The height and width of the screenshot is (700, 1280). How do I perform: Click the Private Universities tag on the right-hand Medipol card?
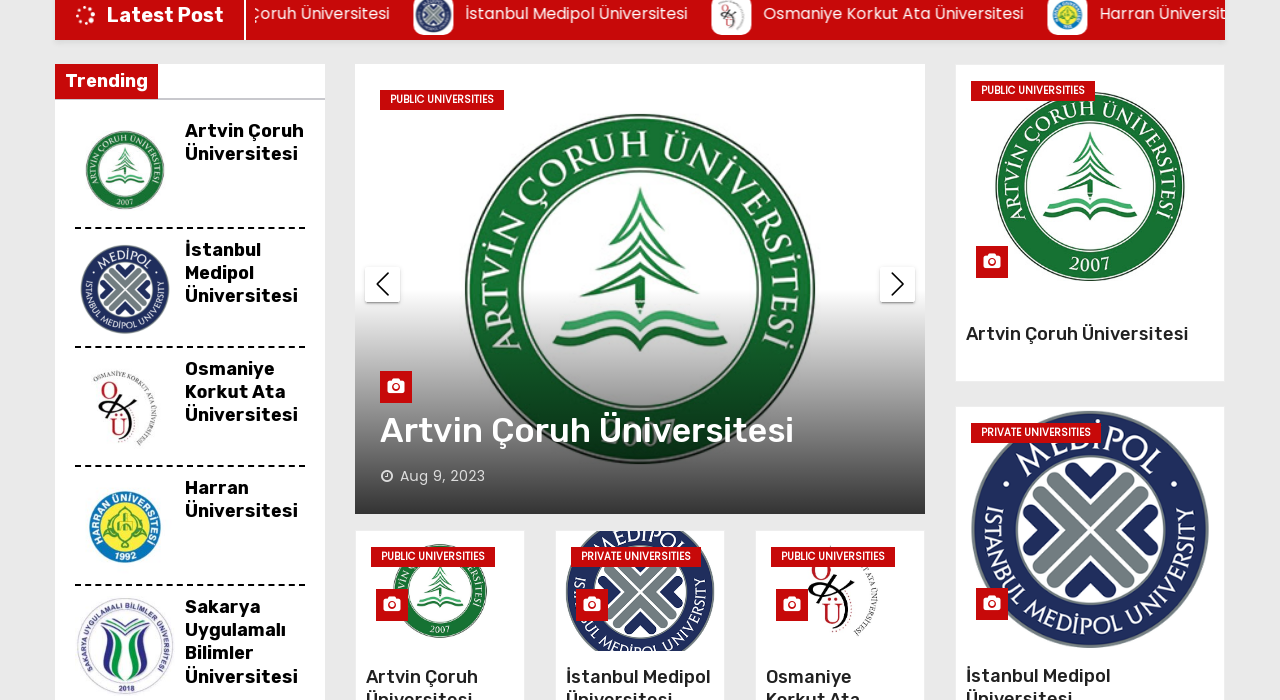[x=1036, y=433]
